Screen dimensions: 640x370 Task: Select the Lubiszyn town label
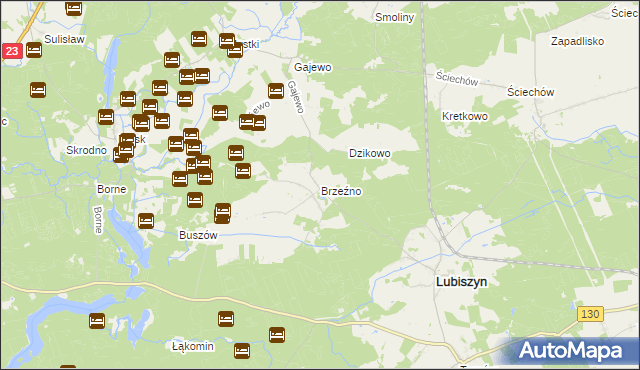(462, 282)
